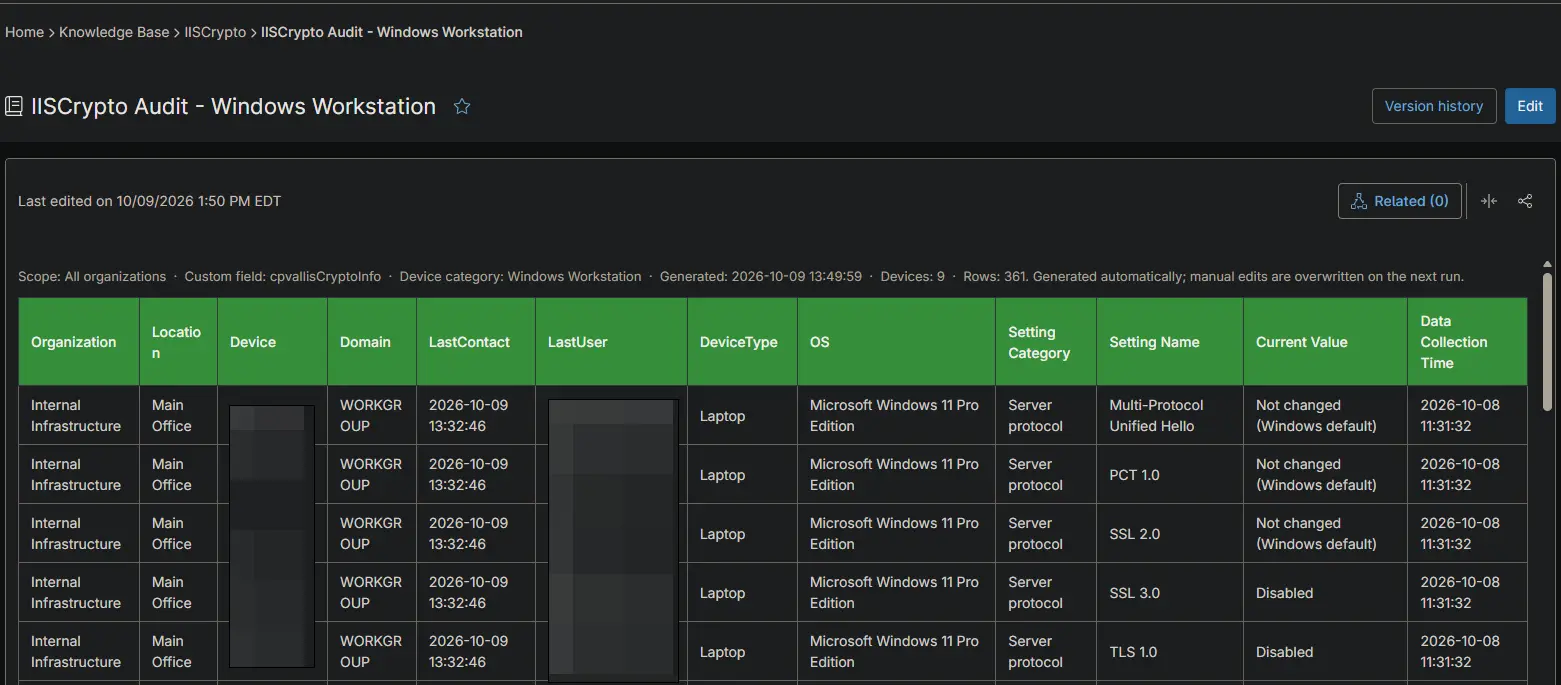Image resolution: width=1561 pixels, height=685 pixels.
Task: Open the share options icon
Action: [x=1525, y=201]
